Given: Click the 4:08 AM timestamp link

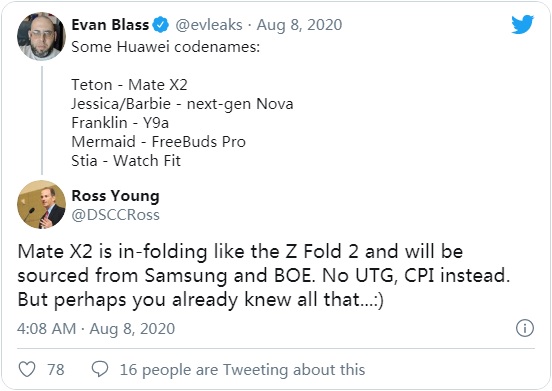Looking at the screenshot, I should (x=96, y=329).
